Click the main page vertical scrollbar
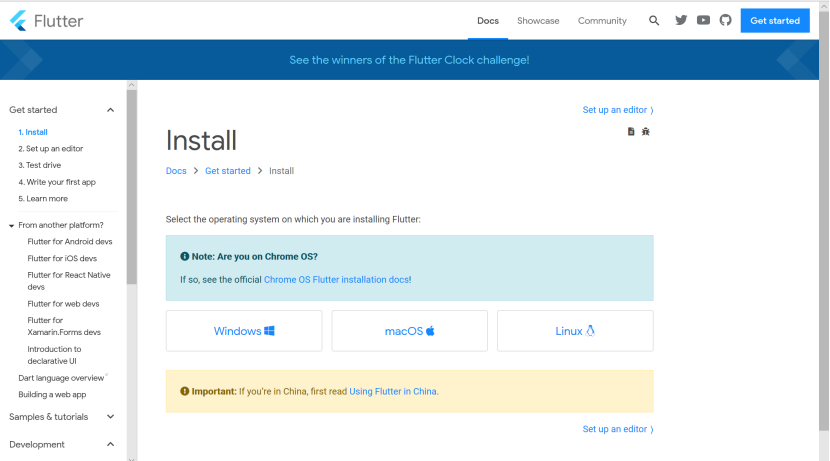830x461 pixels. click(x=824, y=220)
